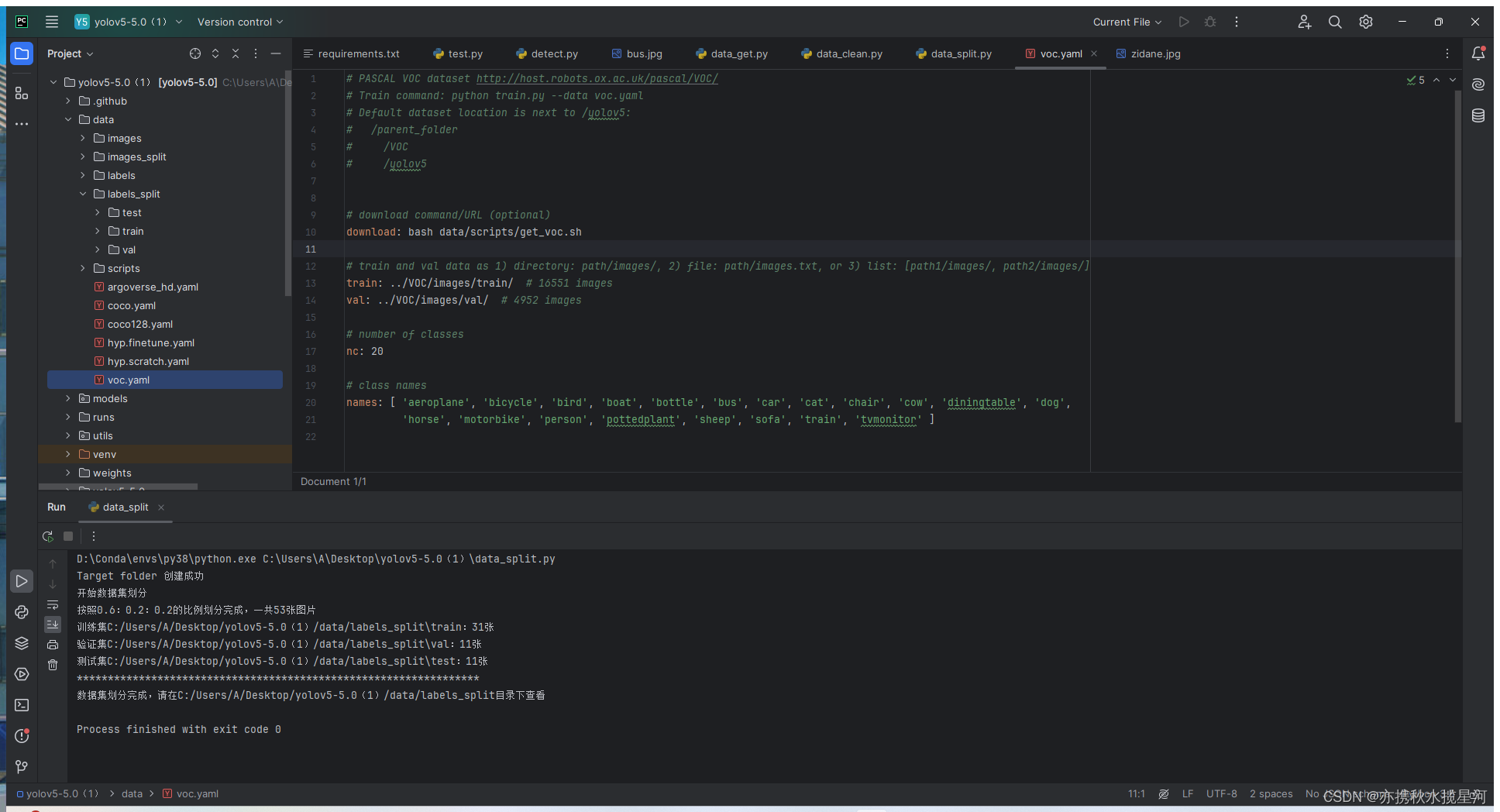Open the AI Assistant spiral icon

click(x=1478, y=84)
